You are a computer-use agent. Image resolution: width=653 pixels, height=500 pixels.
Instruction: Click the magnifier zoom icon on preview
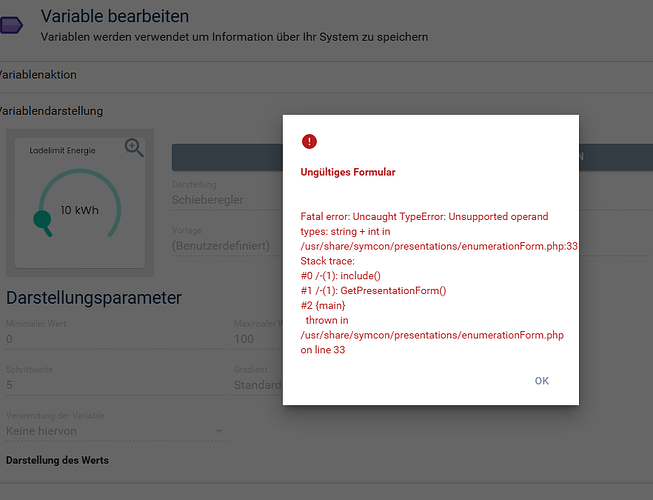(134, 148)
